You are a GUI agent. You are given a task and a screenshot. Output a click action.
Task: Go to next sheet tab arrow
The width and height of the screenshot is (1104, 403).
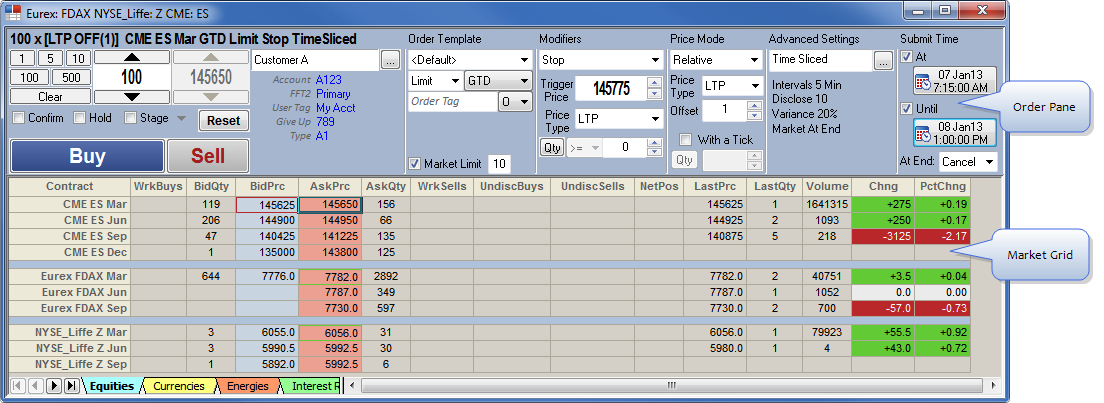pos(54,385)
